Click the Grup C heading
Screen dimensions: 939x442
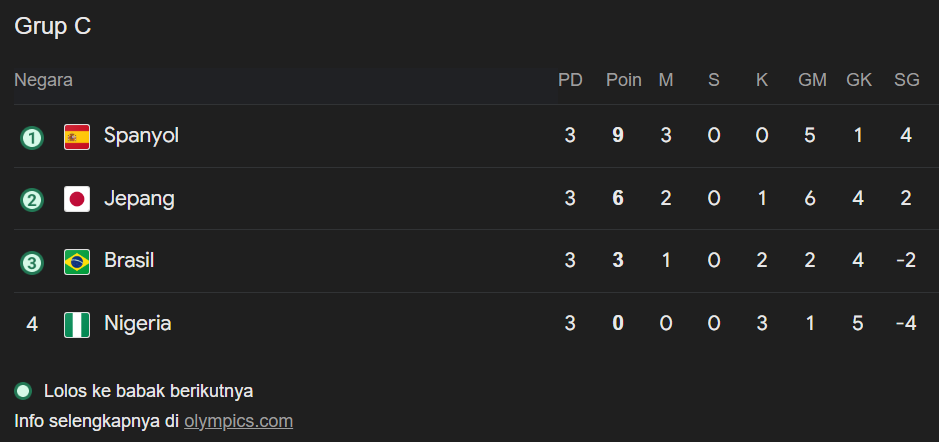point(53,27)
